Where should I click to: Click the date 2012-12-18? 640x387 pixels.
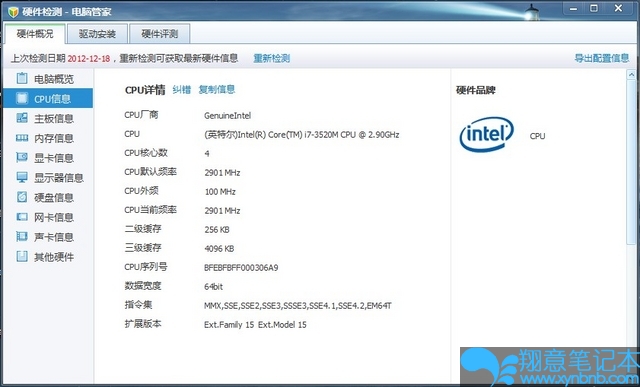coord(89,58)
